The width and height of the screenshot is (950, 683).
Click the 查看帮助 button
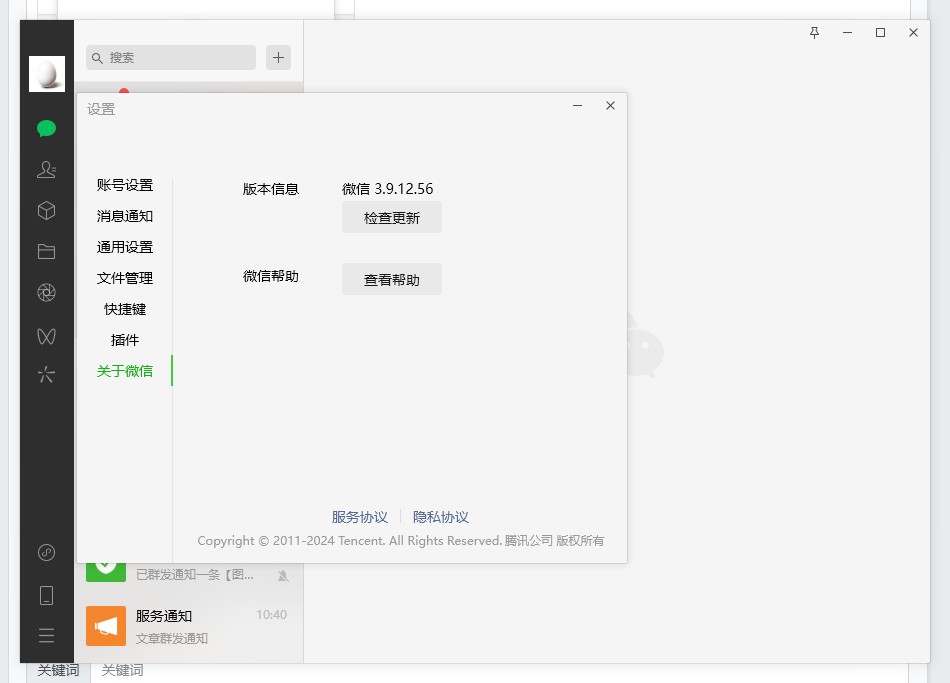[392, 280]
